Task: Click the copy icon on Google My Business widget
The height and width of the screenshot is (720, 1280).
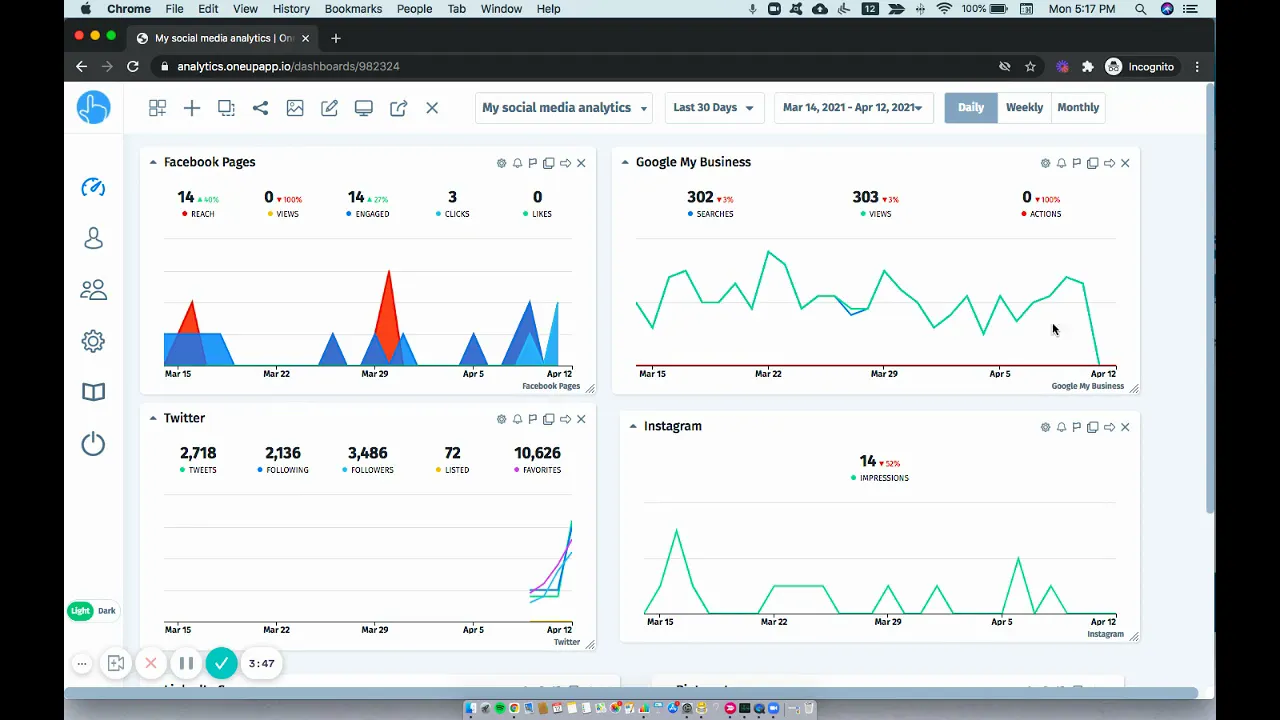Action: 1093,163
